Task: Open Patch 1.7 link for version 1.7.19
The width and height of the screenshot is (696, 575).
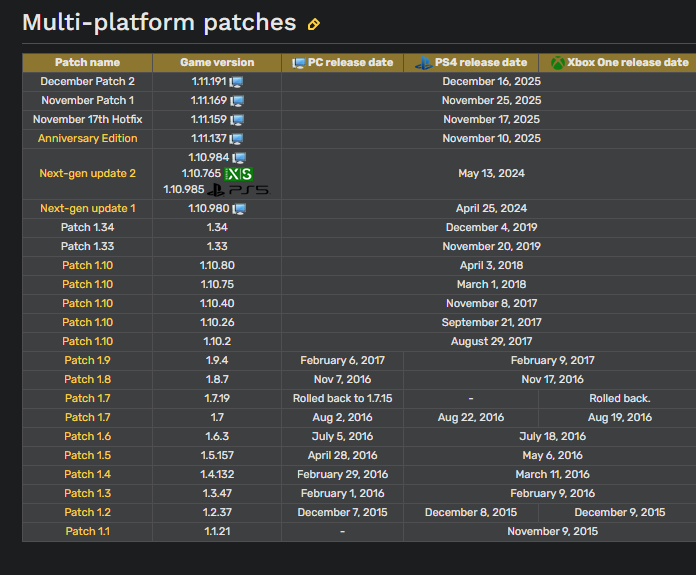Action: [87, 399]
